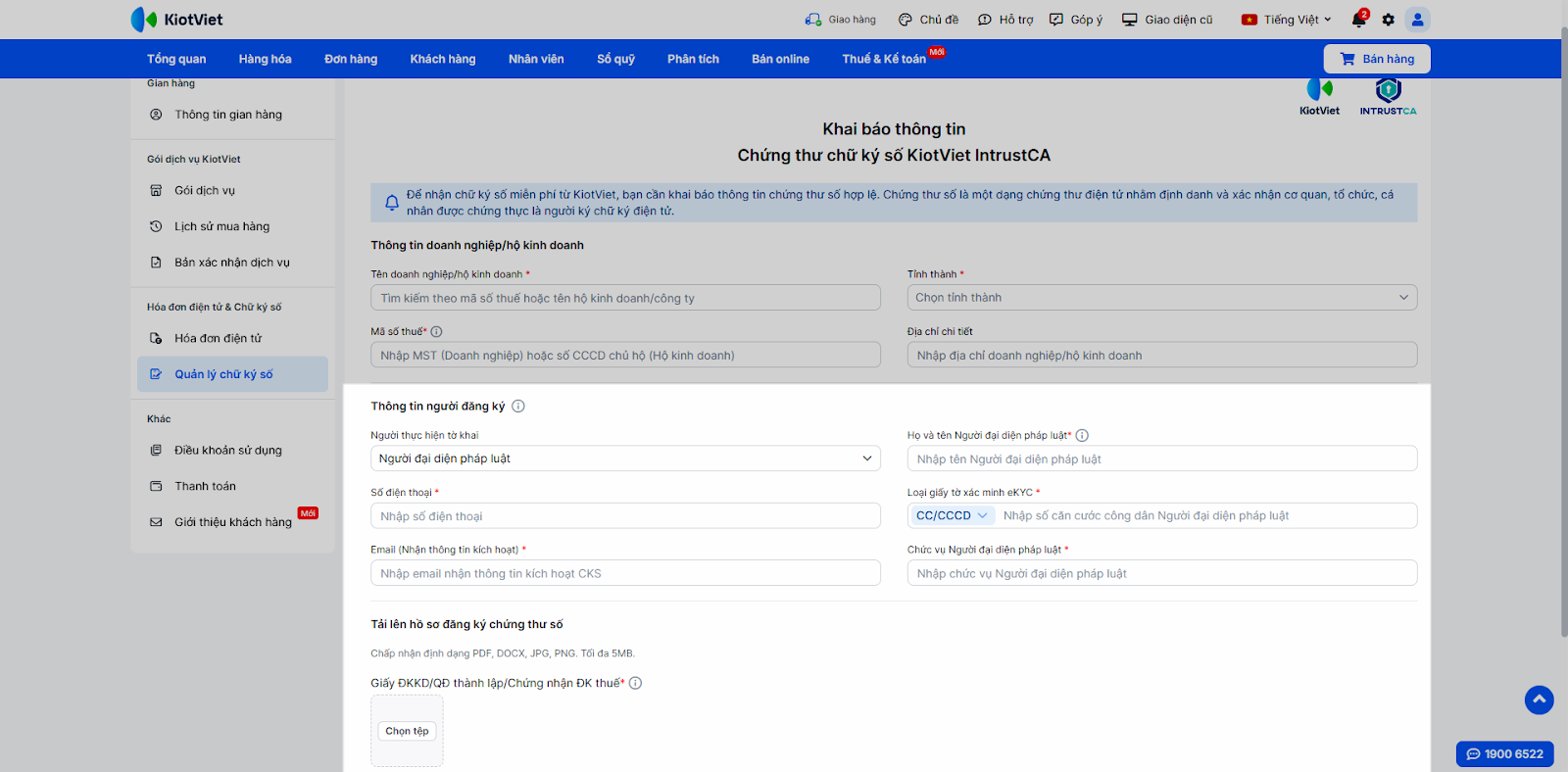Viewport: 1568px width, 772px height.
Task: Open the Nhân viên menu
Action: click(536, 59)
